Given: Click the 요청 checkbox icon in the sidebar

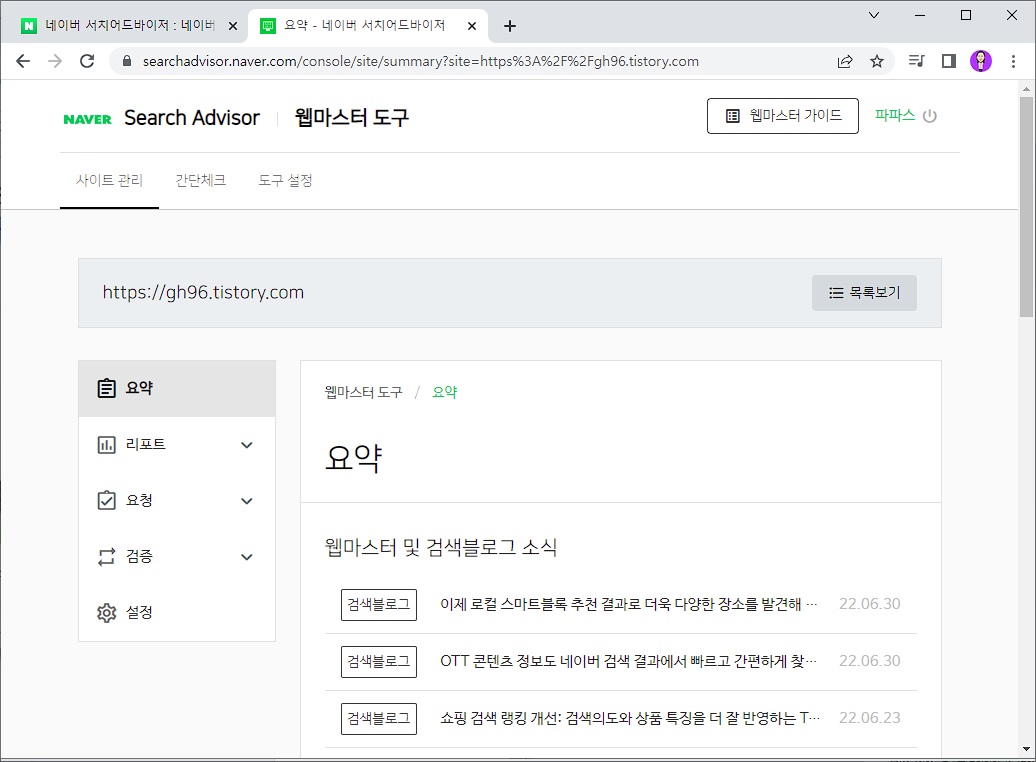Looking at the screenshot, I should tap(106, 500).
